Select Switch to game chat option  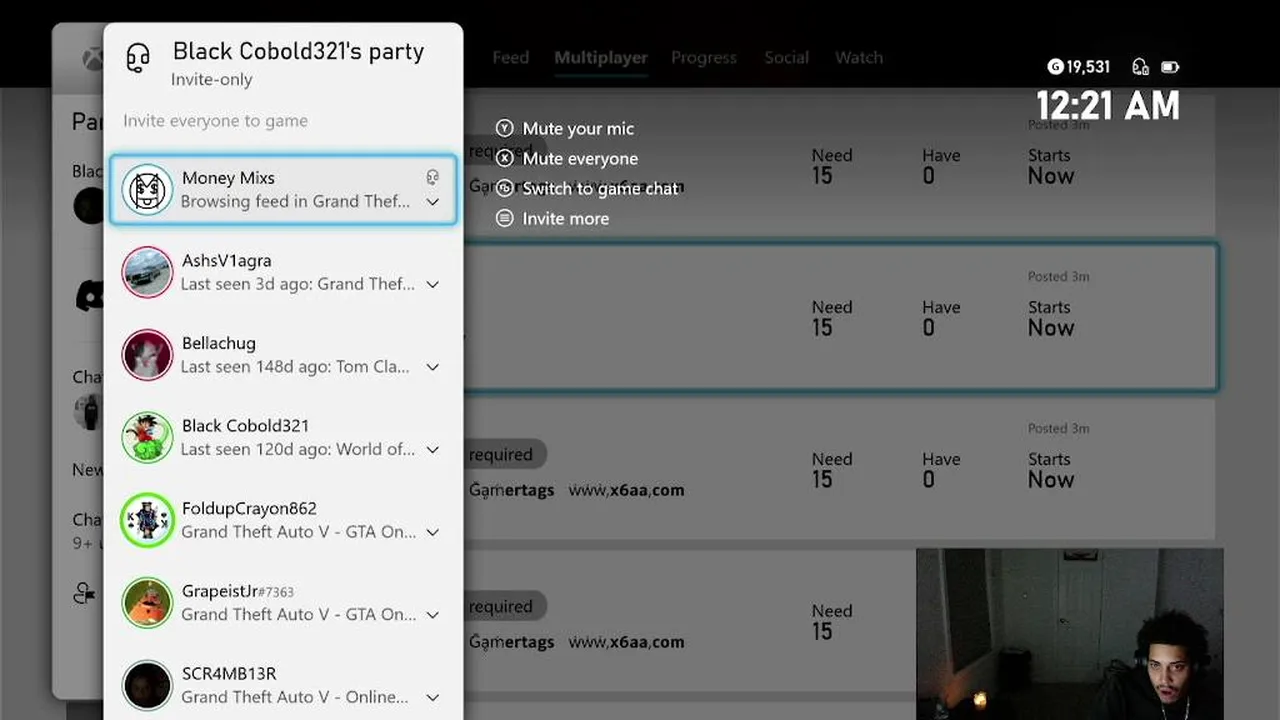click(588, 188)
